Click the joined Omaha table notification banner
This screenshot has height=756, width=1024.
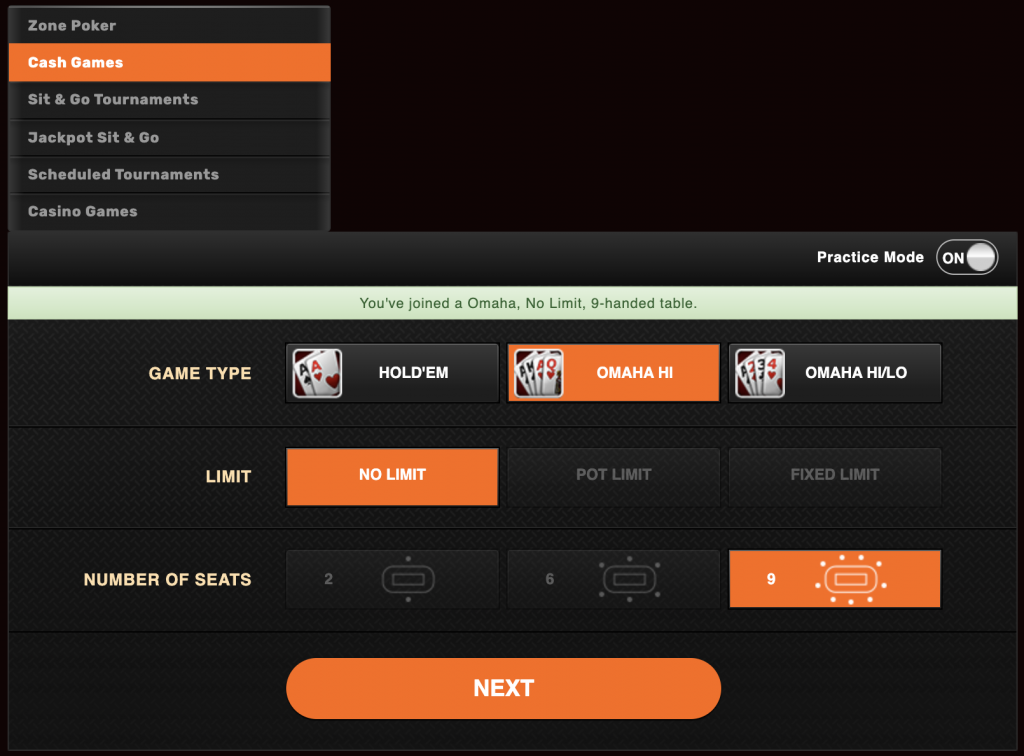512,303
